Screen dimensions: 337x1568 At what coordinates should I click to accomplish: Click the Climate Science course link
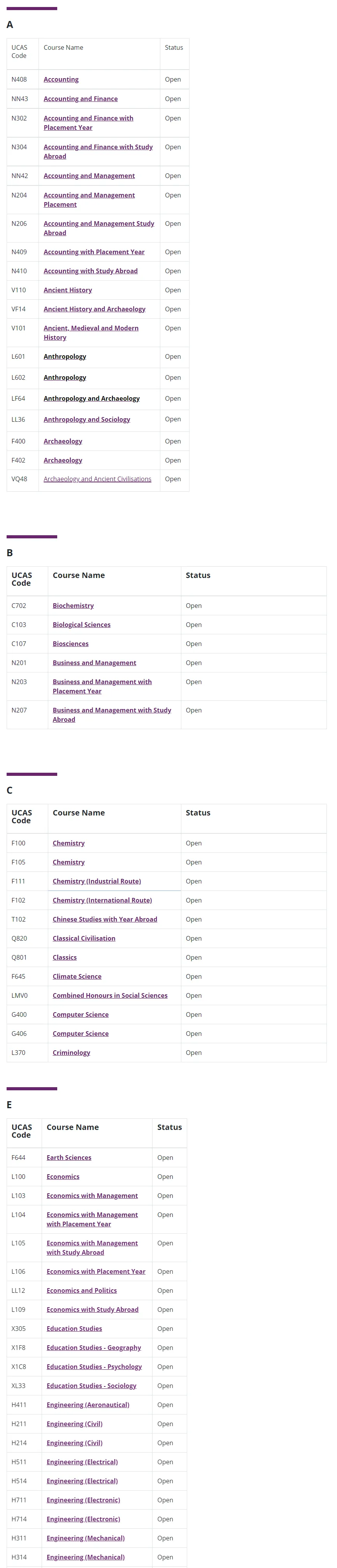[77, 976]
